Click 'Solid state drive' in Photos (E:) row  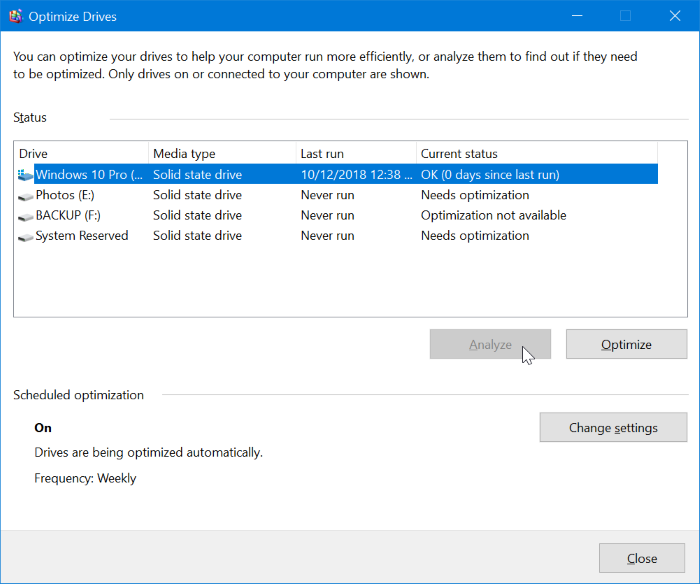[x=197, y=195]
